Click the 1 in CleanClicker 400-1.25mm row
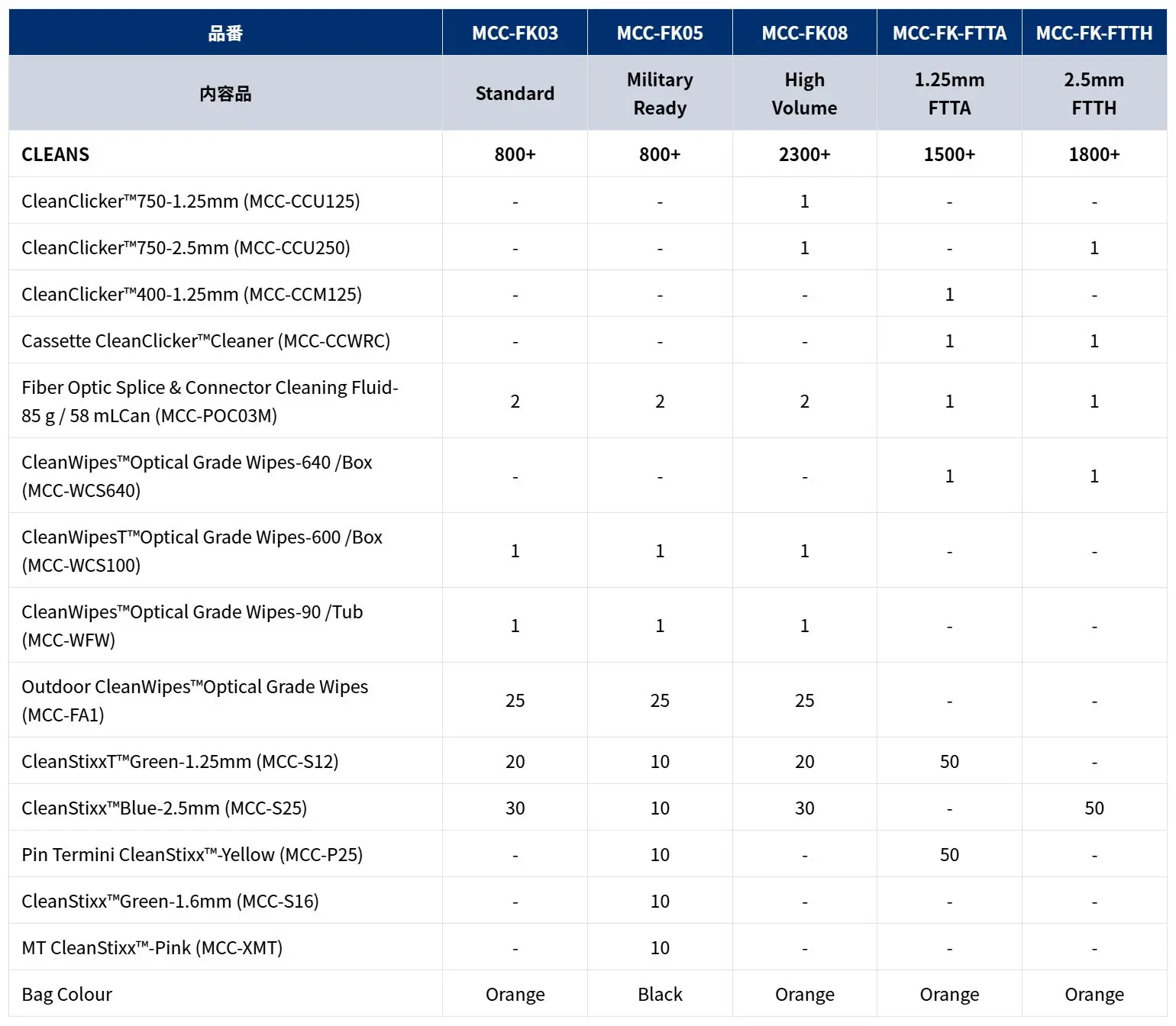 (949, 294)
